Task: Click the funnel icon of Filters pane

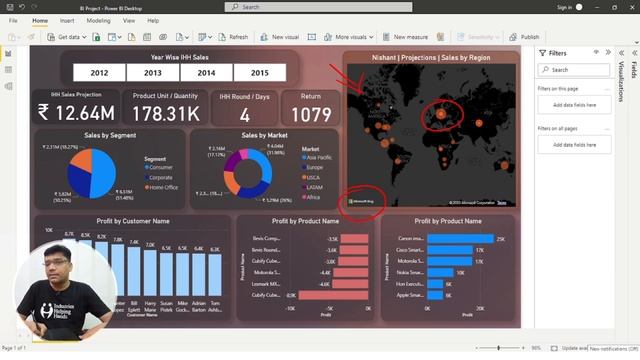Action: click(x=542, y=53)
